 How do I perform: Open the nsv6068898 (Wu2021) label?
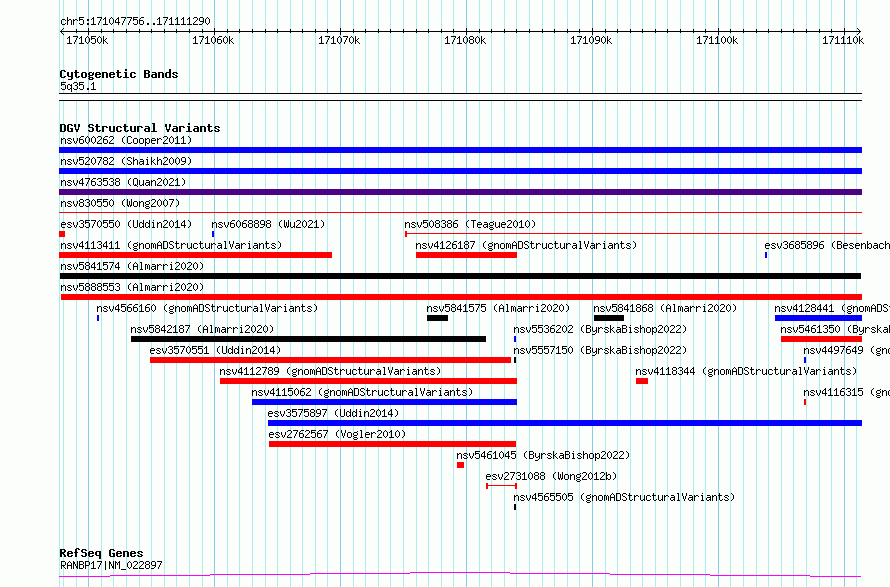(x=268, y=224)
